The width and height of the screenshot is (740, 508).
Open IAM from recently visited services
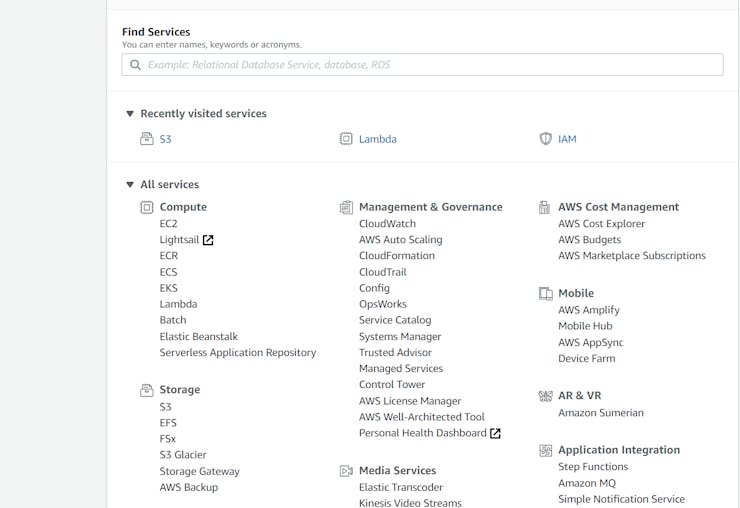(x=567, y=139)
